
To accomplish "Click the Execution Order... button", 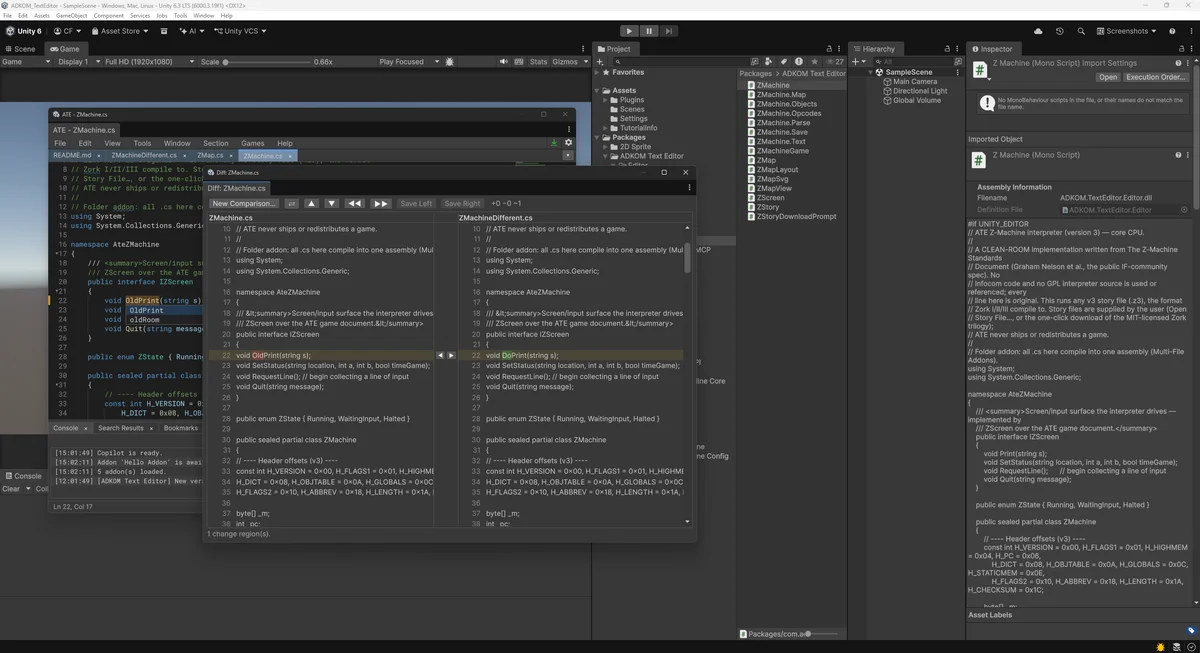I will [1156, 77].
